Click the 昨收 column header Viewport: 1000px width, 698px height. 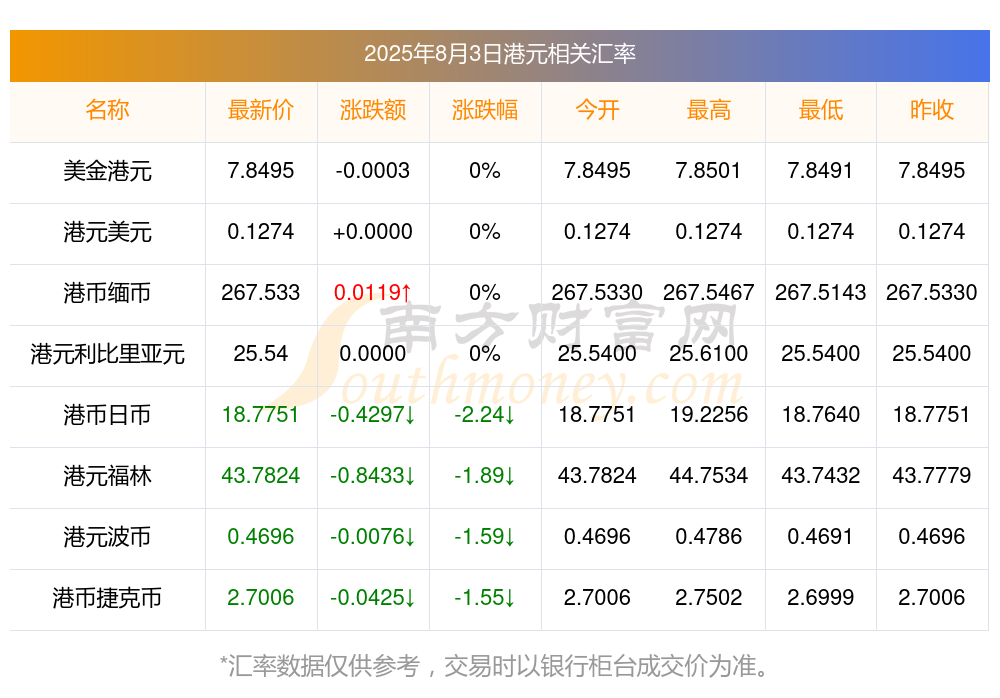932,110
